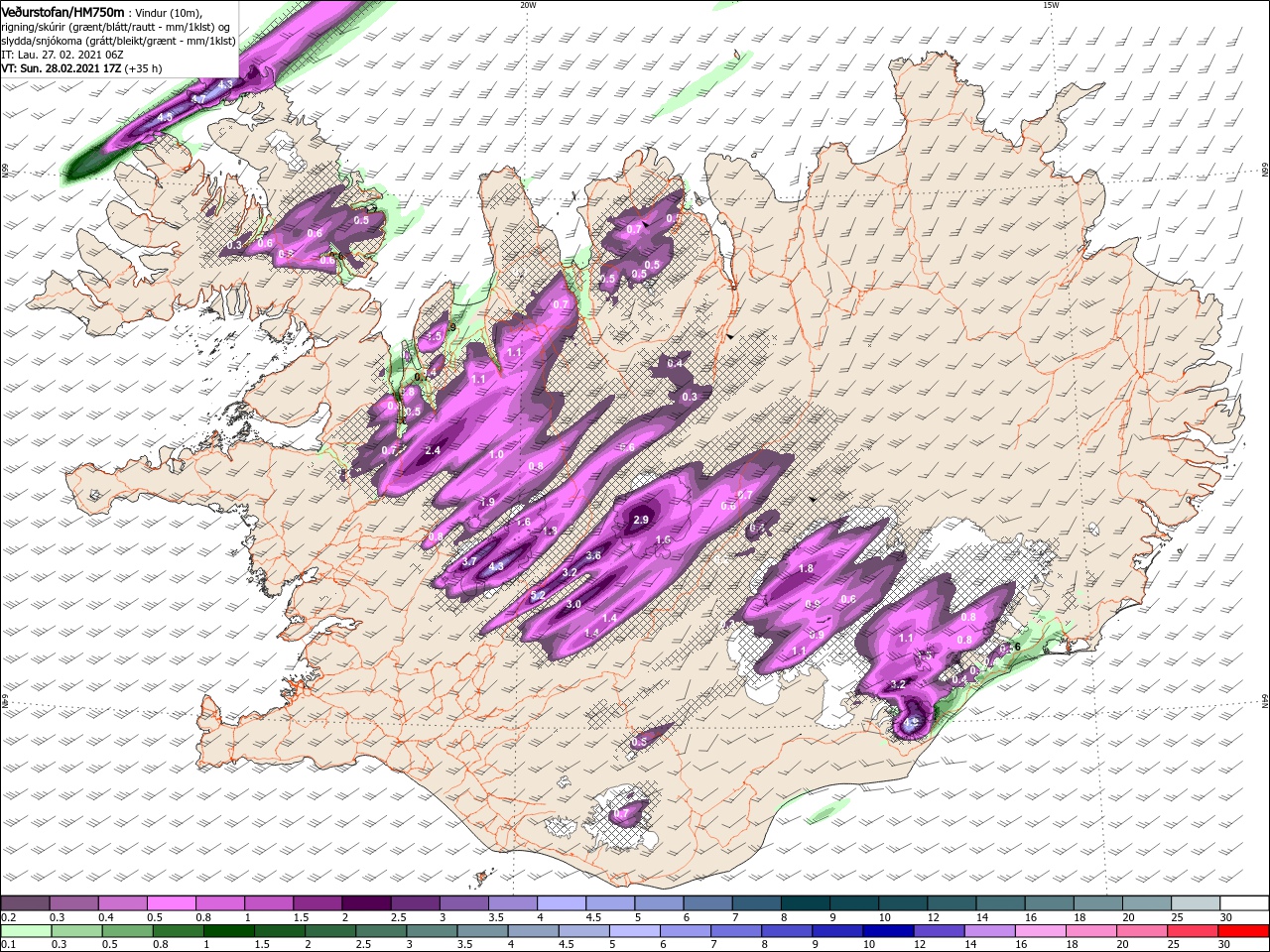Screen dimensions: 1270x952
Task: Click the bright pink 0.5 swatch on snow scale
Action: click(x=172, y=903)
